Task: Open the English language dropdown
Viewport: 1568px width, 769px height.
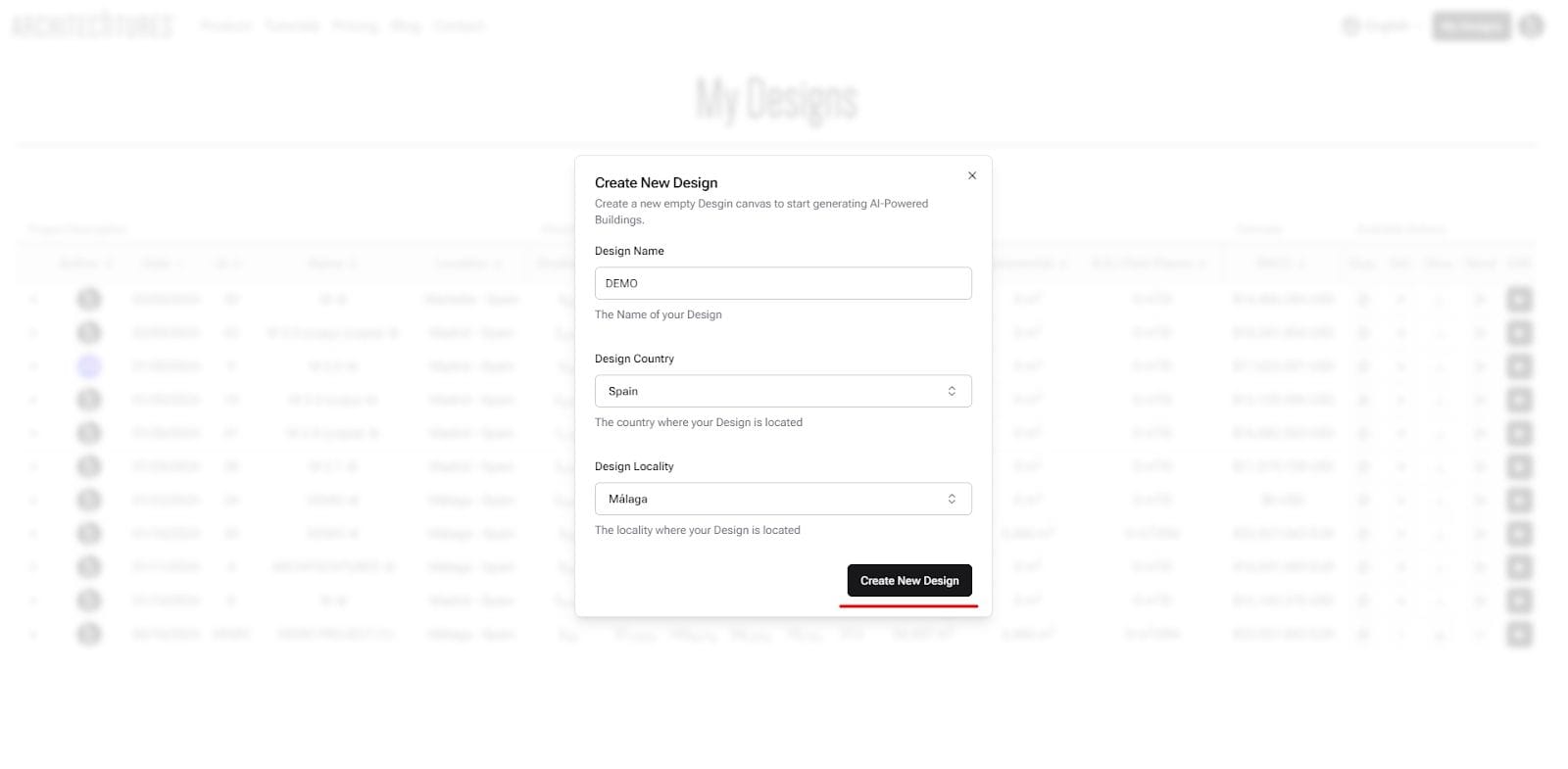Action: point(1386,25)
